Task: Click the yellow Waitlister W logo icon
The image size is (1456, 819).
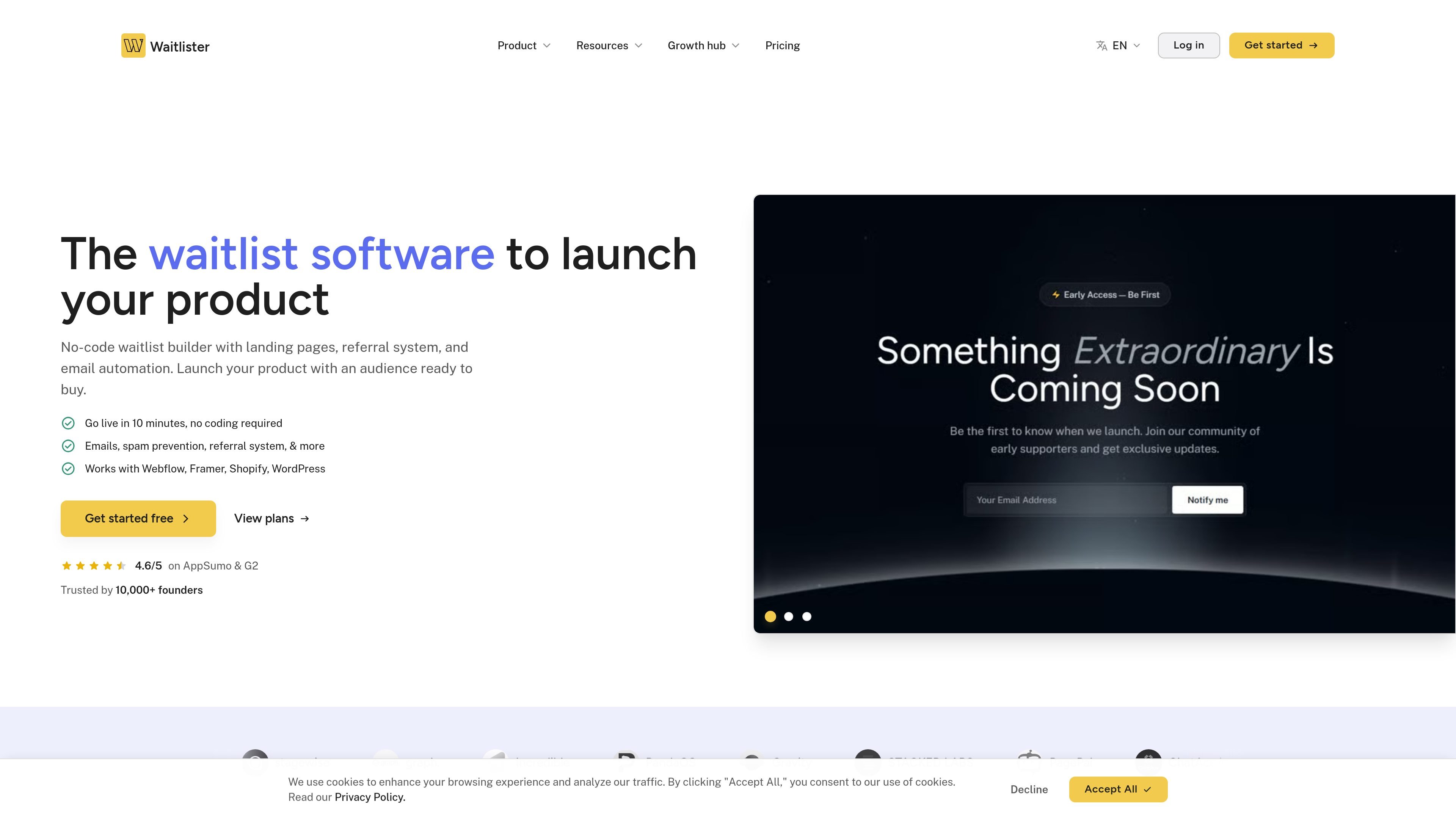Action: (x=133, y=45)
